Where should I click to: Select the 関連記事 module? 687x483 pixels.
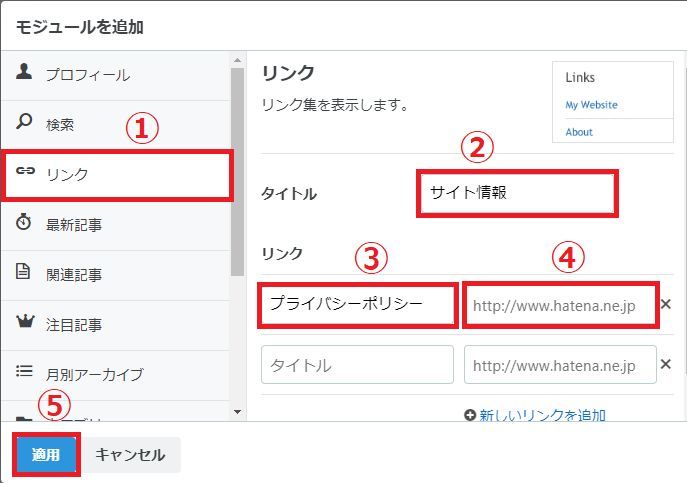click(115, 275)
